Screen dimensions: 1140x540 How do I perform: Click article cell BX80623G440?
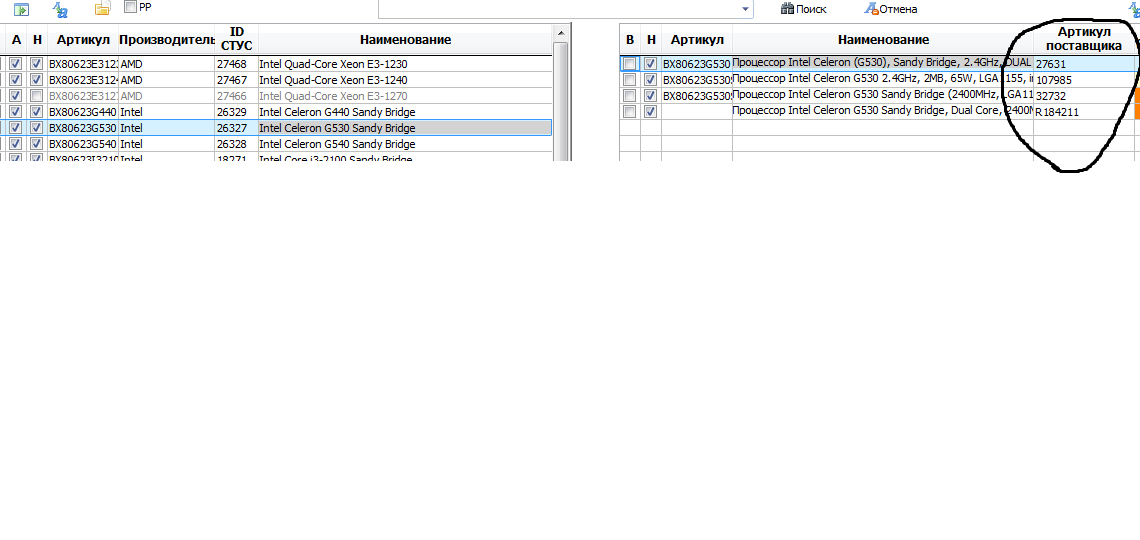click(83, 112)
